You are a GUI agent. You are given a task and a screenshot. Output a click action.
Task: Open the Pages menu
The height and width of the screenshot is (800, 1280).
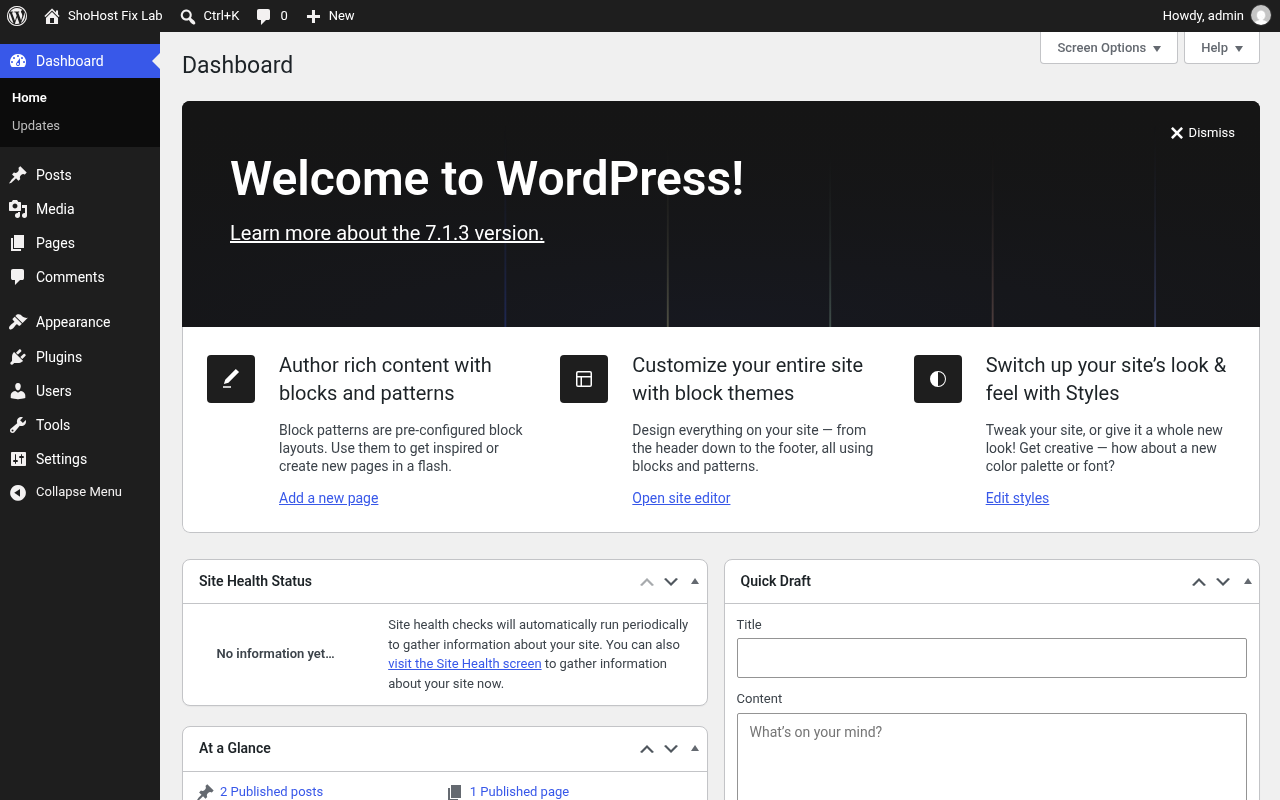click(x=80, y=243)
